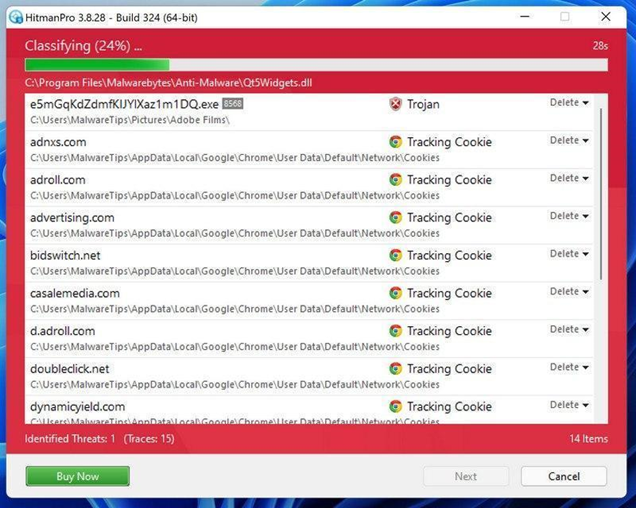Click Chrome icon beside adnxs.com row
Screen dimensions: 636x508
[395, 142]
